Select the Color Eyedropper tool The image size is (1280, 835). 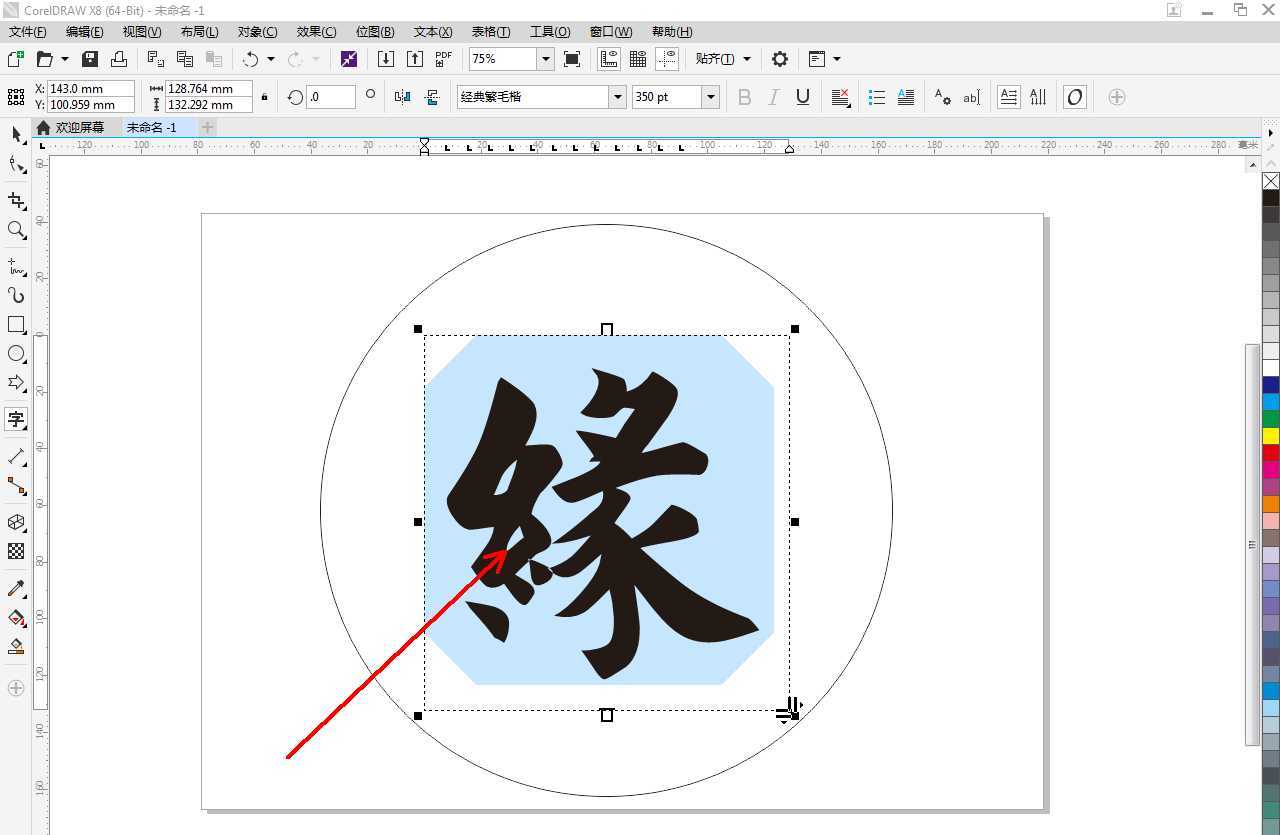coord(16,588)
